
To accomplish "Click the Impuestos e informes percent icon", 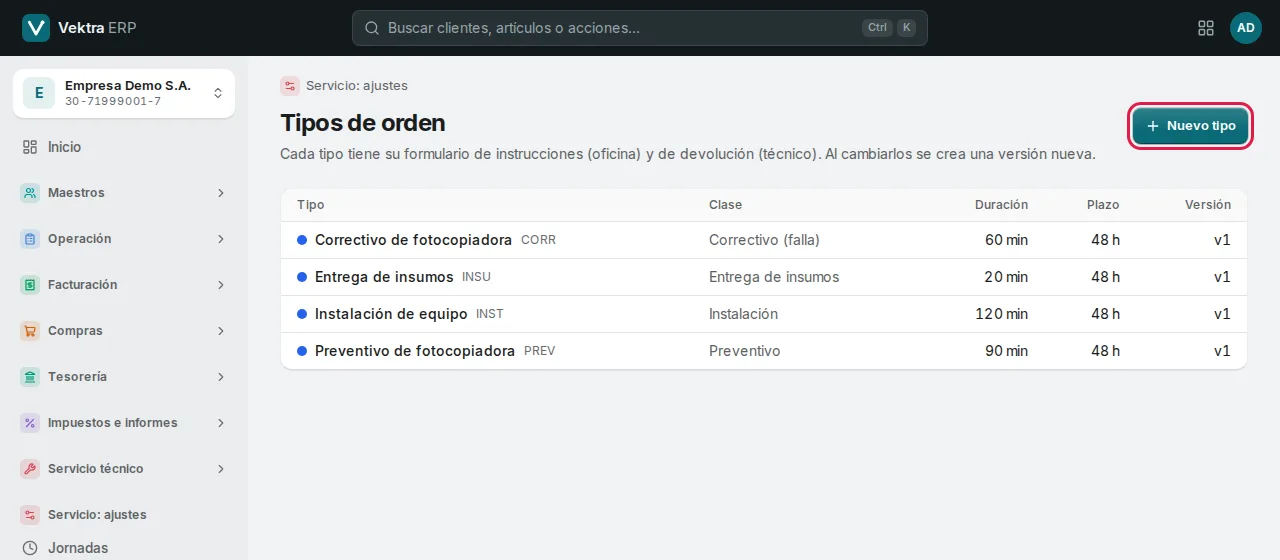I will click(30, 423).
